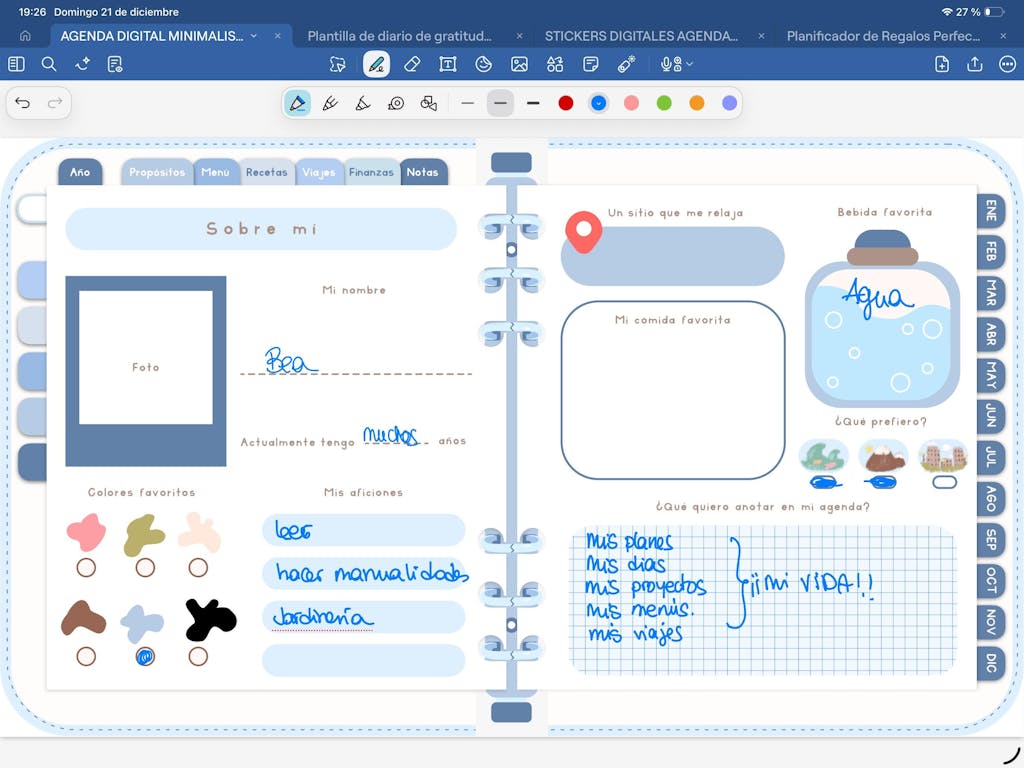Image resolution: width=1024 pixels, height=768 pixels.
Task: Expand the microphone recording dropdown
Action: 677,64
